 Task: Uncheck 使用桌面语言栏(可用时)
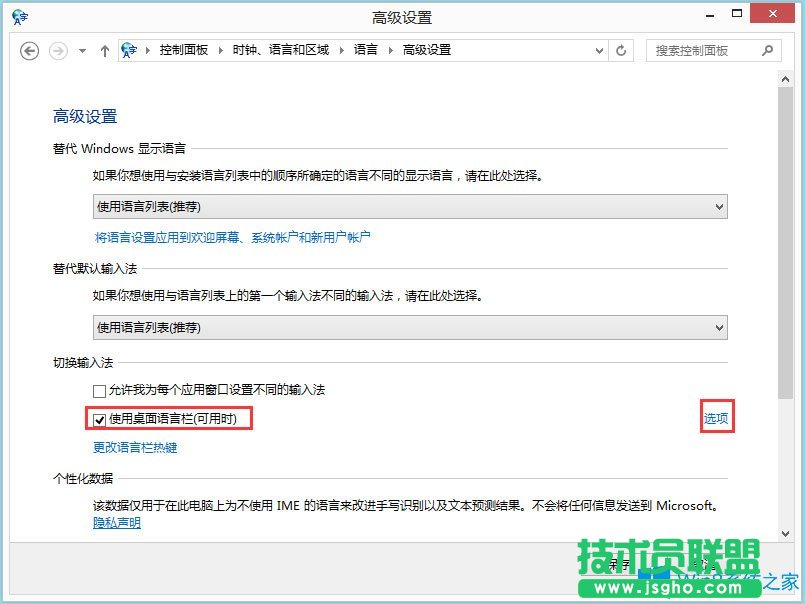[99, 419]
